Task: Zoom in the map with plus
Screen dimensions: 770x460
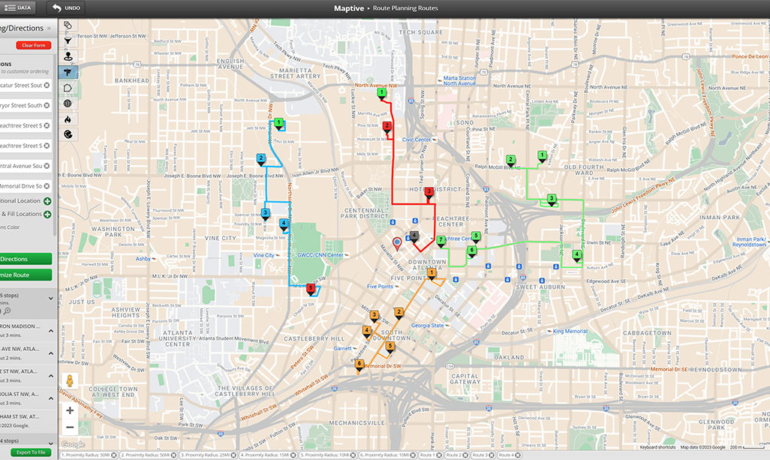Action: coord(70,410)
